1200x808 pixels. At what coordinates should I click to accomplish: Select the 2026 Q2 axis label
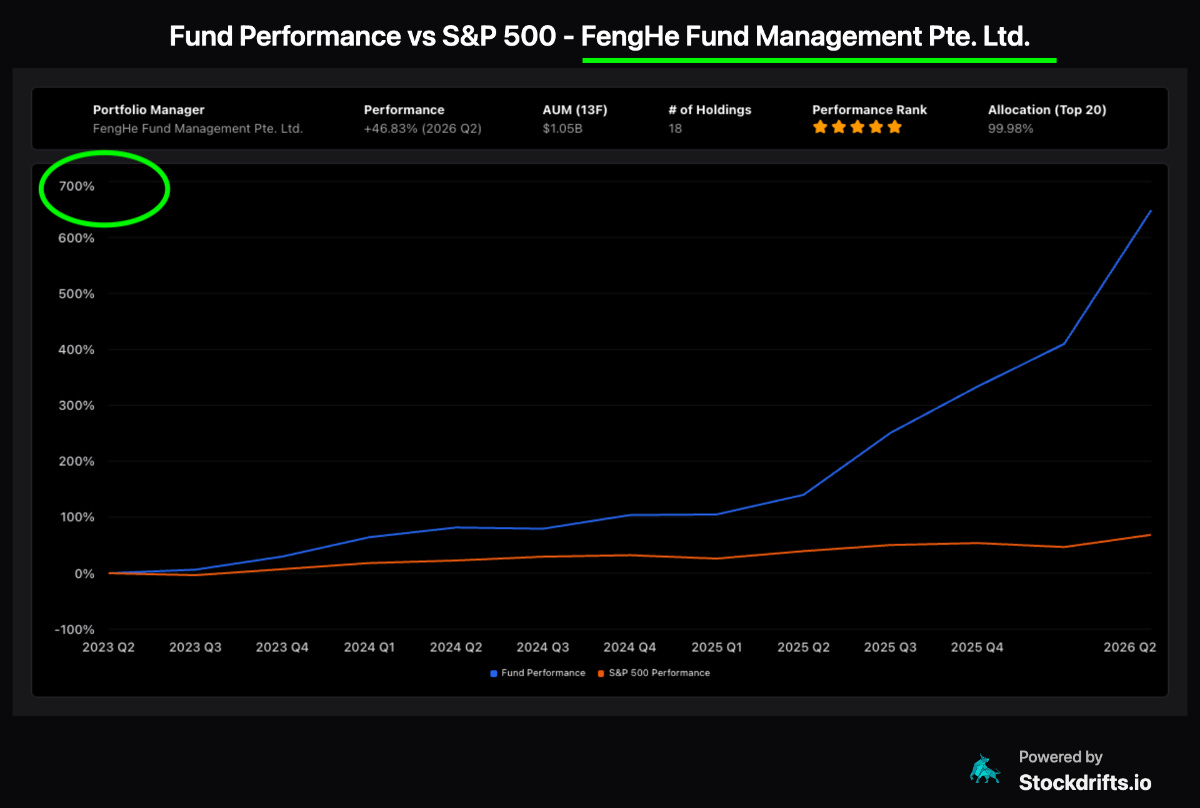tap(1130, 647)
